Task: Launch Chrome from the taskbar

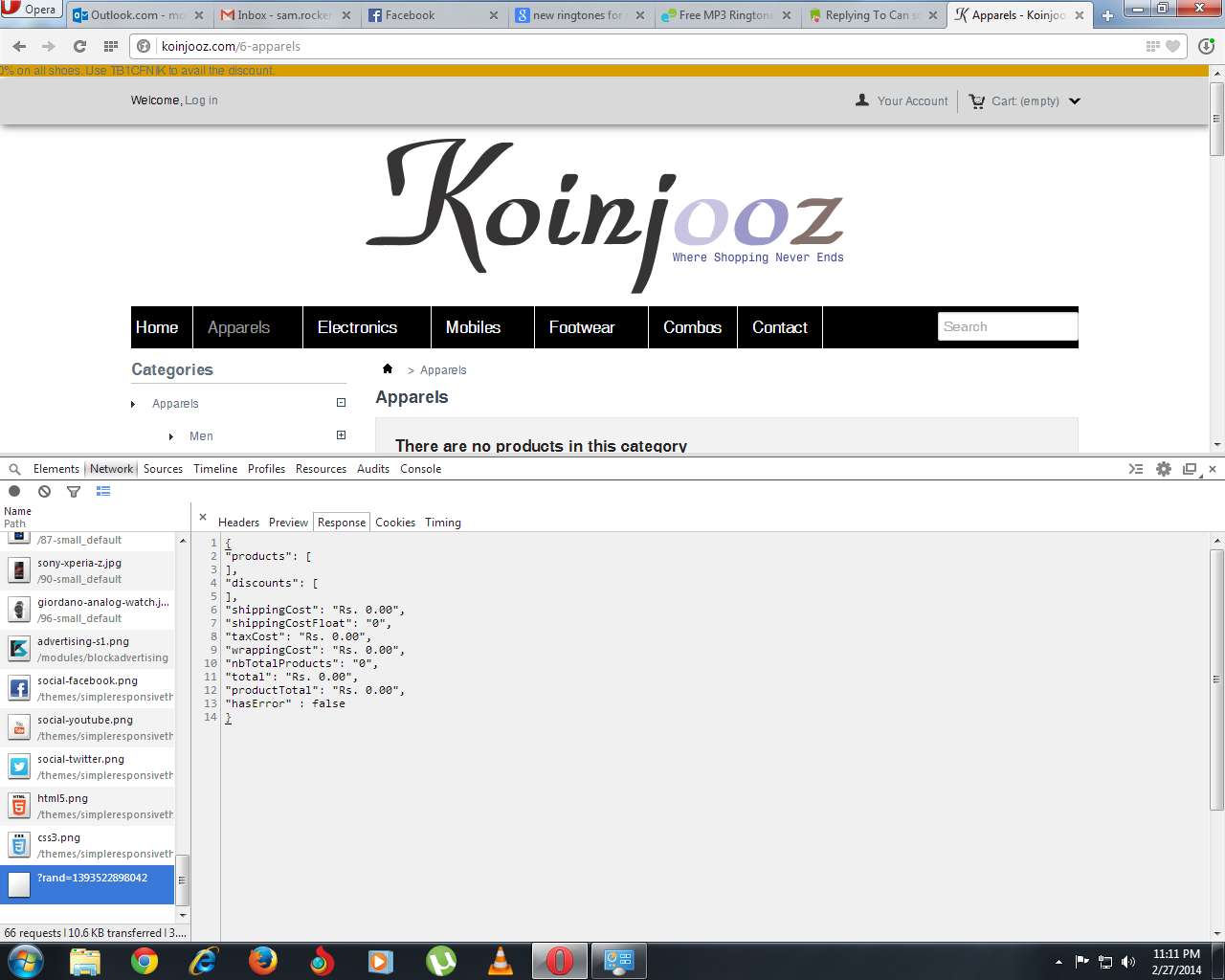Action: 145,961
